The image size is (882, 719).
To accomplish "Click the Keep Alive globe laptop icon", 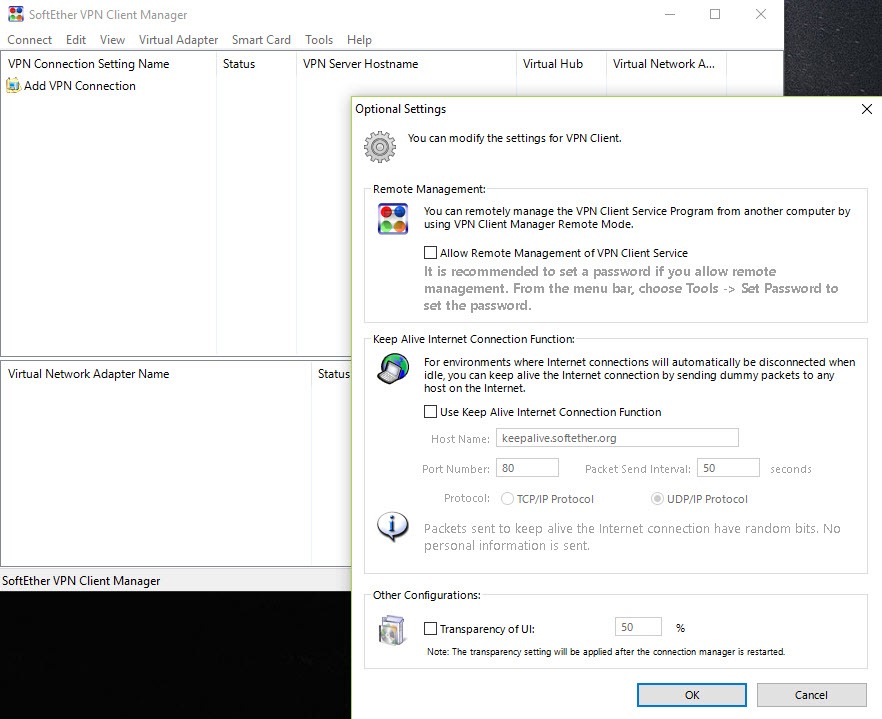I will coord(393,369).
